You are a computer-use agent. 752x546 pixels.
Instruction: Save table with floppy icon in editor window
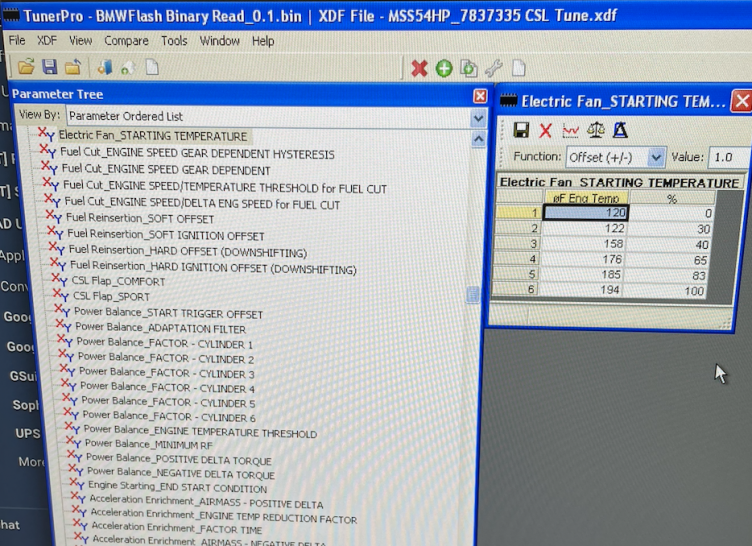(x=521, y=130)
